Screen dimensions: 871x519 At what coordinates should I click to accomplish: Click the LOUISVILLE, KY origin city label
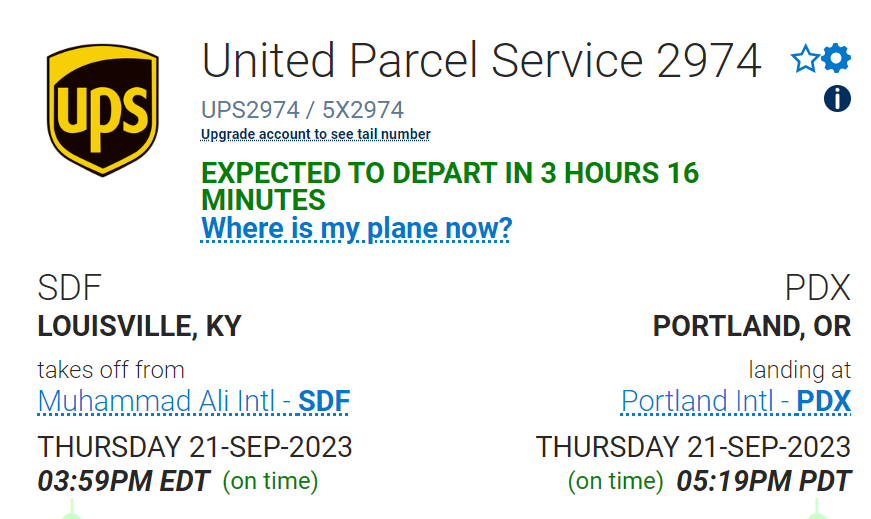[x=139, y=327]
